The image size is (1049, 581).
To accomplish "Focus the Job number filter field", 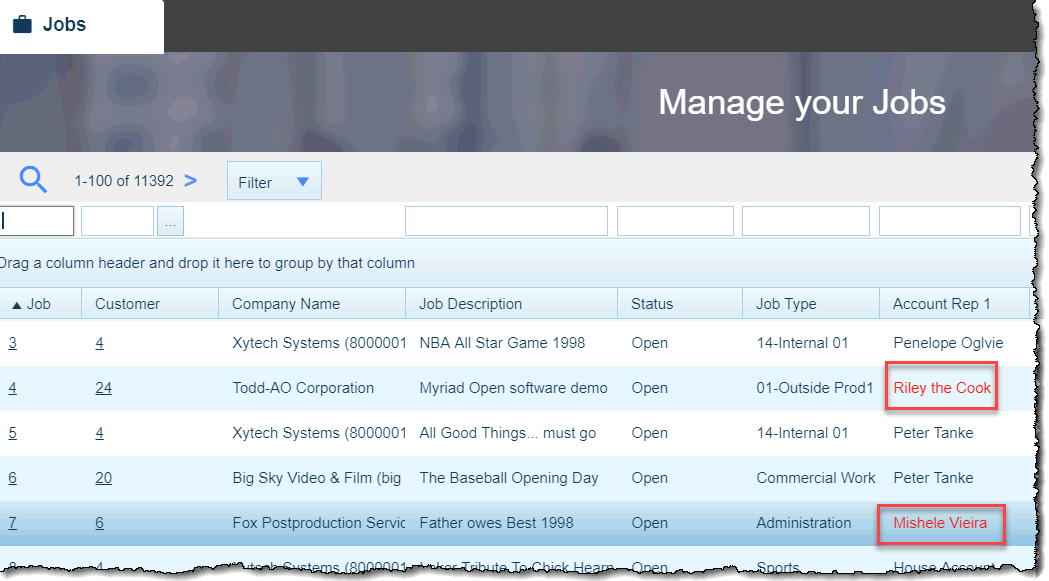I will (37, 221).
